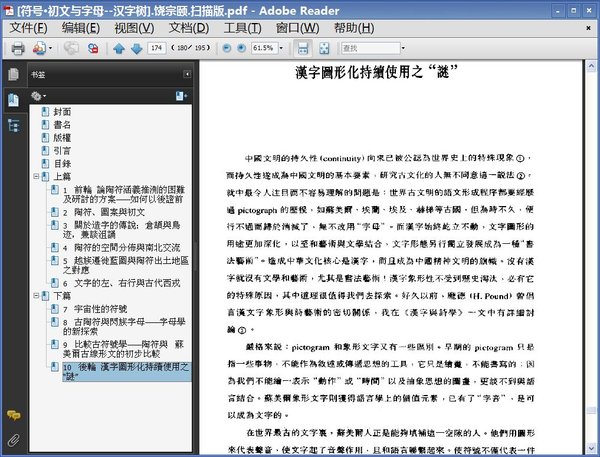This screenshot has width=600, height=457.
Task: Select the 引言 bookmark
Action: 62,151
